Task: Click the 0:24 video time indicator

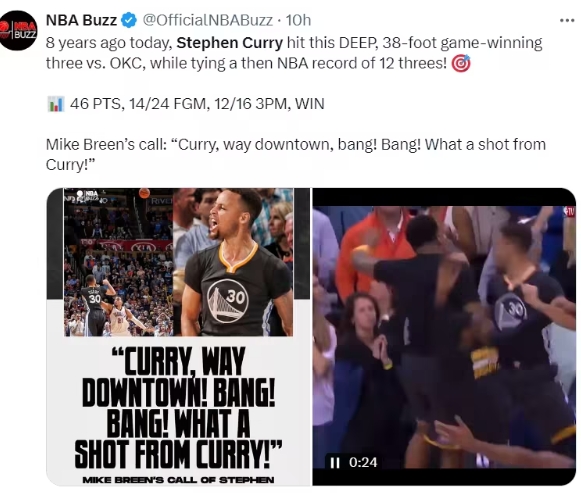Action: [363, 462]
